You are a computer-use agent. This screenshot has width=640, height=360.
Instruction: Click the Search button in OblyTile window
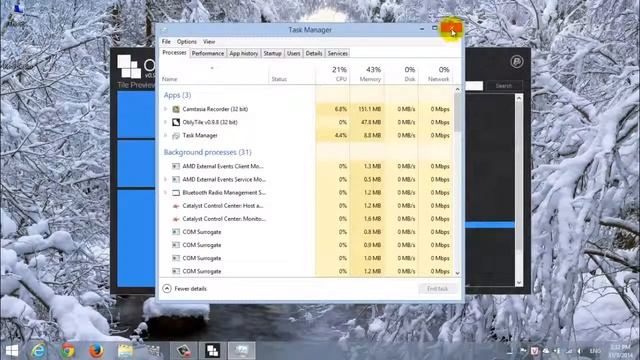pos(504,86)
